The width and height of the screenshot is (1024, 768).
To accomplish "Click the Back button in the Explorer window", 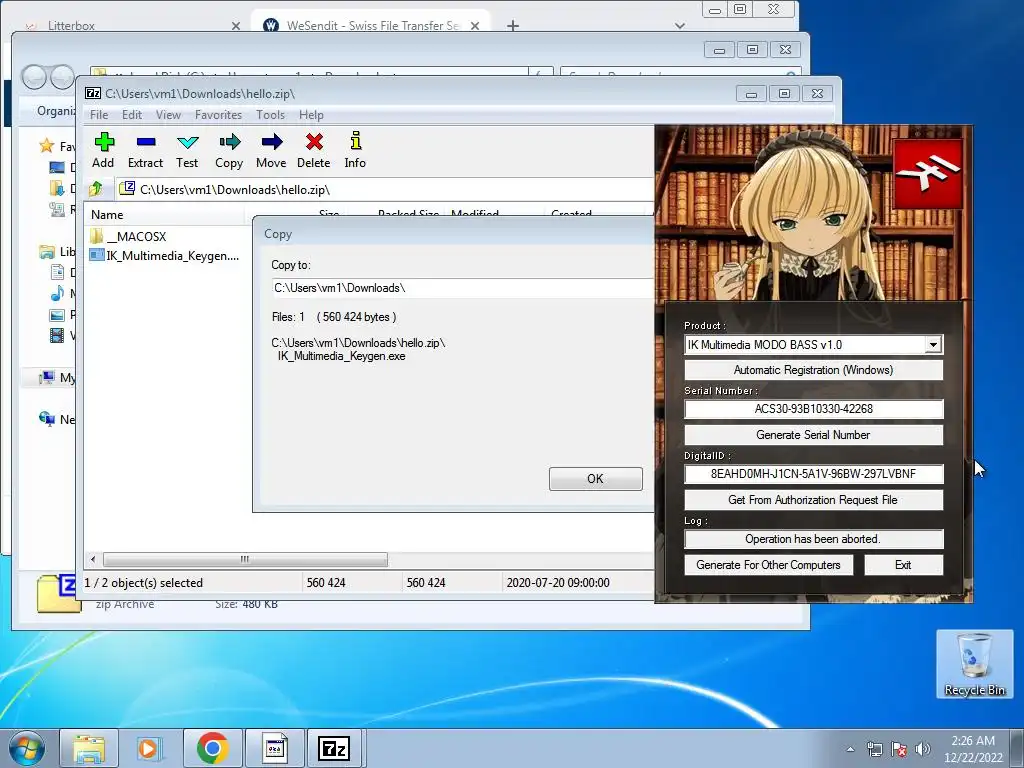I will pyautogui.click(x=35, y=78).
